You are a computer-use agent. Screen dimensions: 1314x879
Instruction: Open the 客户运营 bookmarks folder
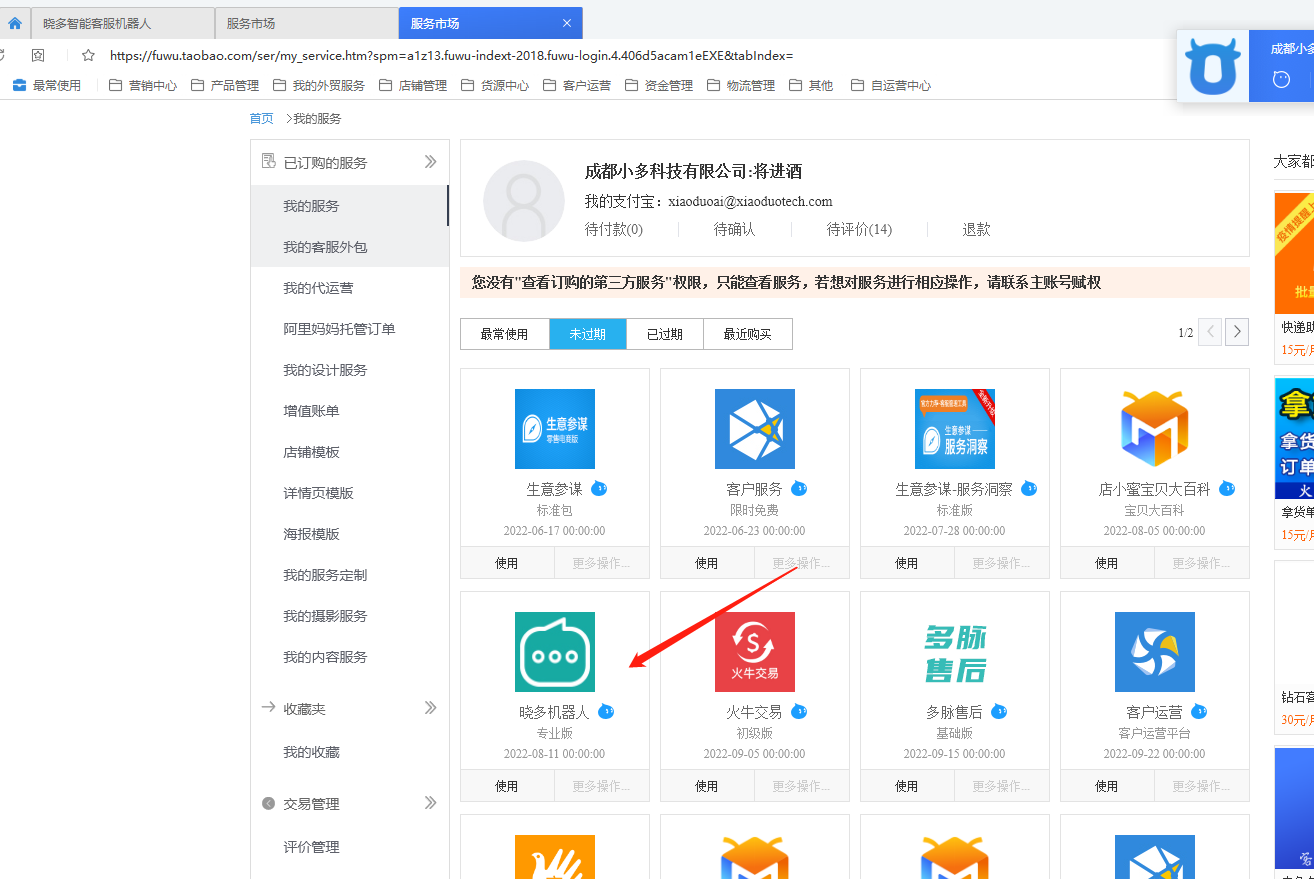click(x=577, y=86)
